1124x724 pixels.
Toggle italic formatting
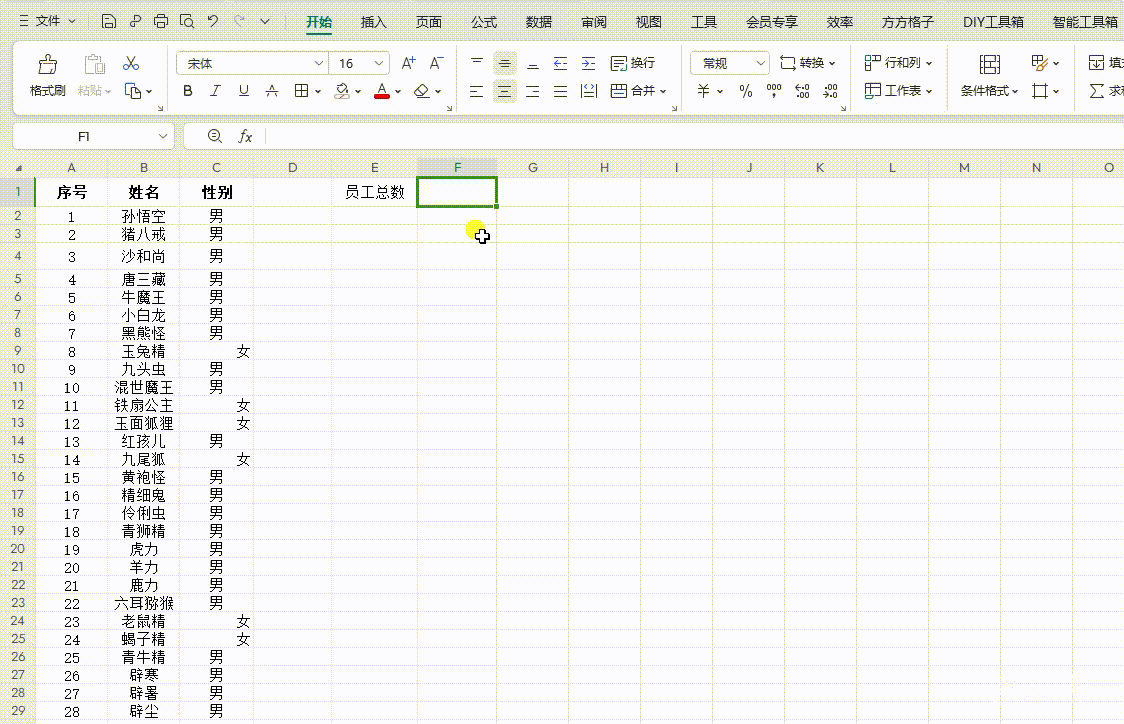coord(215,91)
